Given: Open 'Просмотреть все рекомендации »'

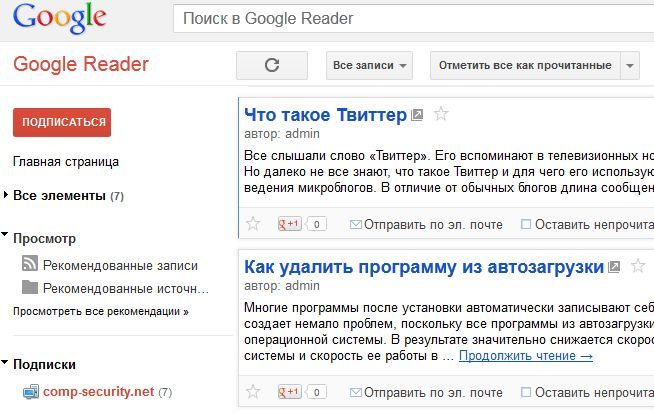Looking at the screenshot, I should pyautogui.click(x=101, y=311).
